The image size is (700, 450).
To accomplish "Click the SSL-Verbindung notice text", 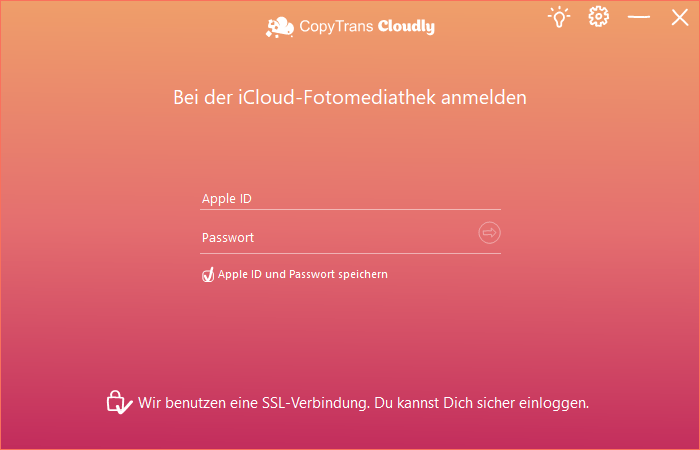I will pyautogui.click(x=363, y=403).
